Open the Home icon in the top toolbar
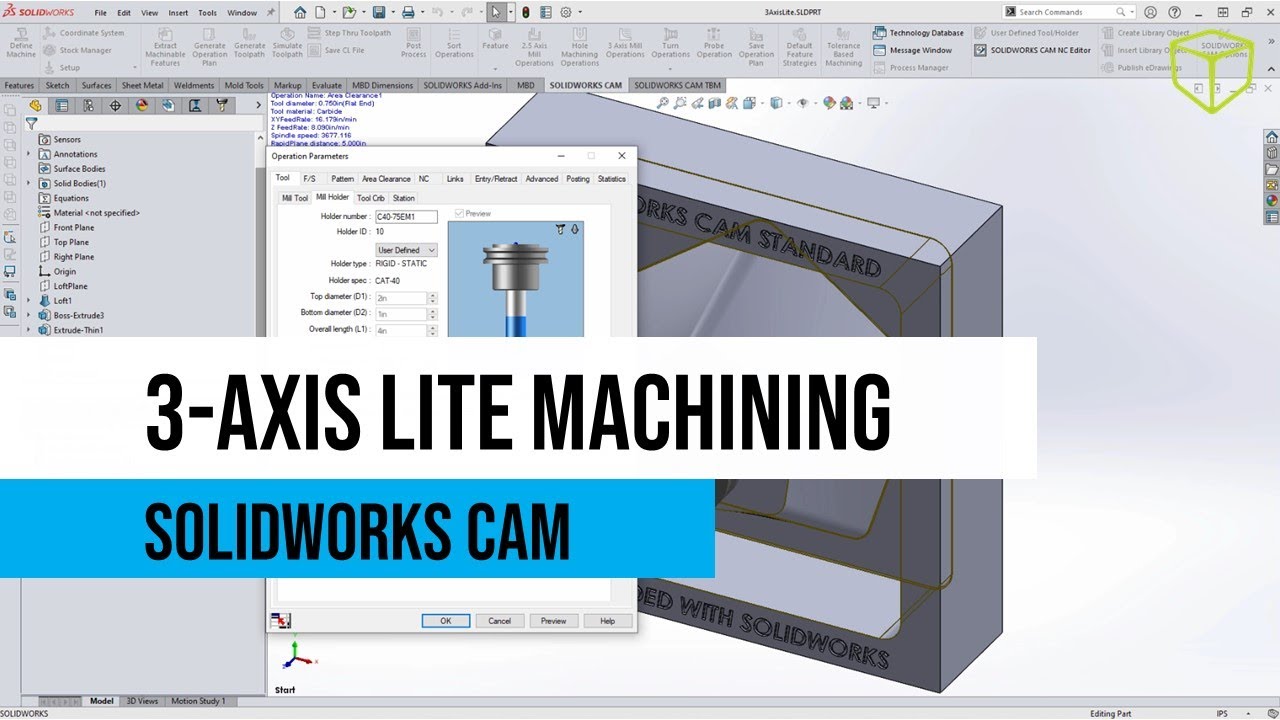The height and width of the screenshot is (720, 1280). (300, 13)
